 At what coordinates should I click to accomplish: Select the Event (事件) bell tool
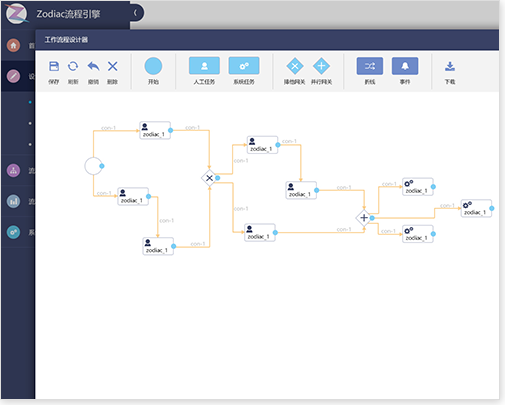click(x=405, y=66)
